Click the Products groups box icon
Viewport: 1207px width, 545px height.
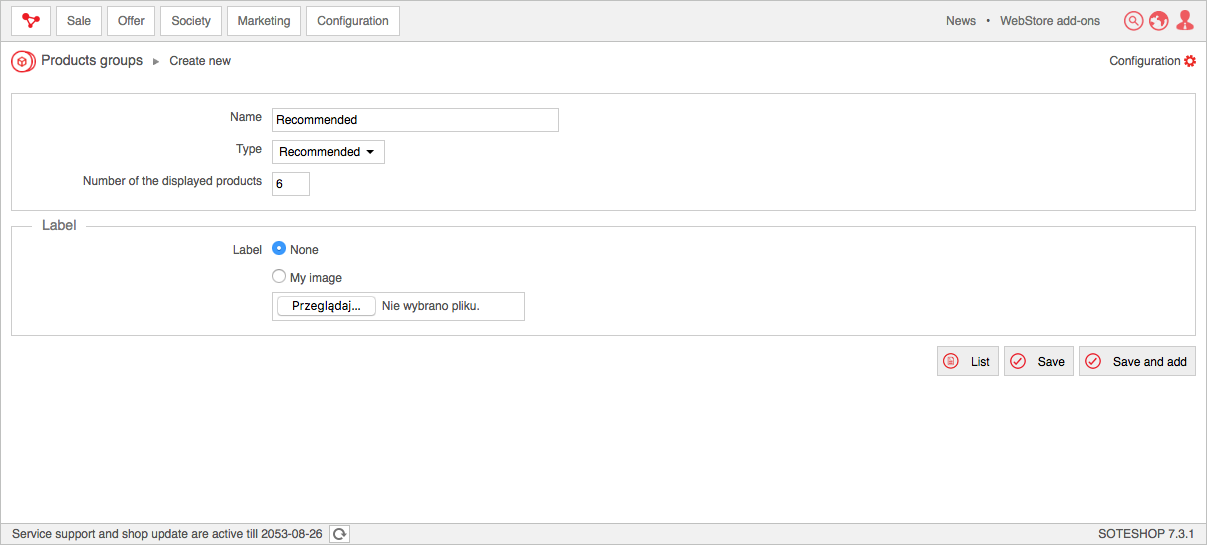[x=23, y=62]
